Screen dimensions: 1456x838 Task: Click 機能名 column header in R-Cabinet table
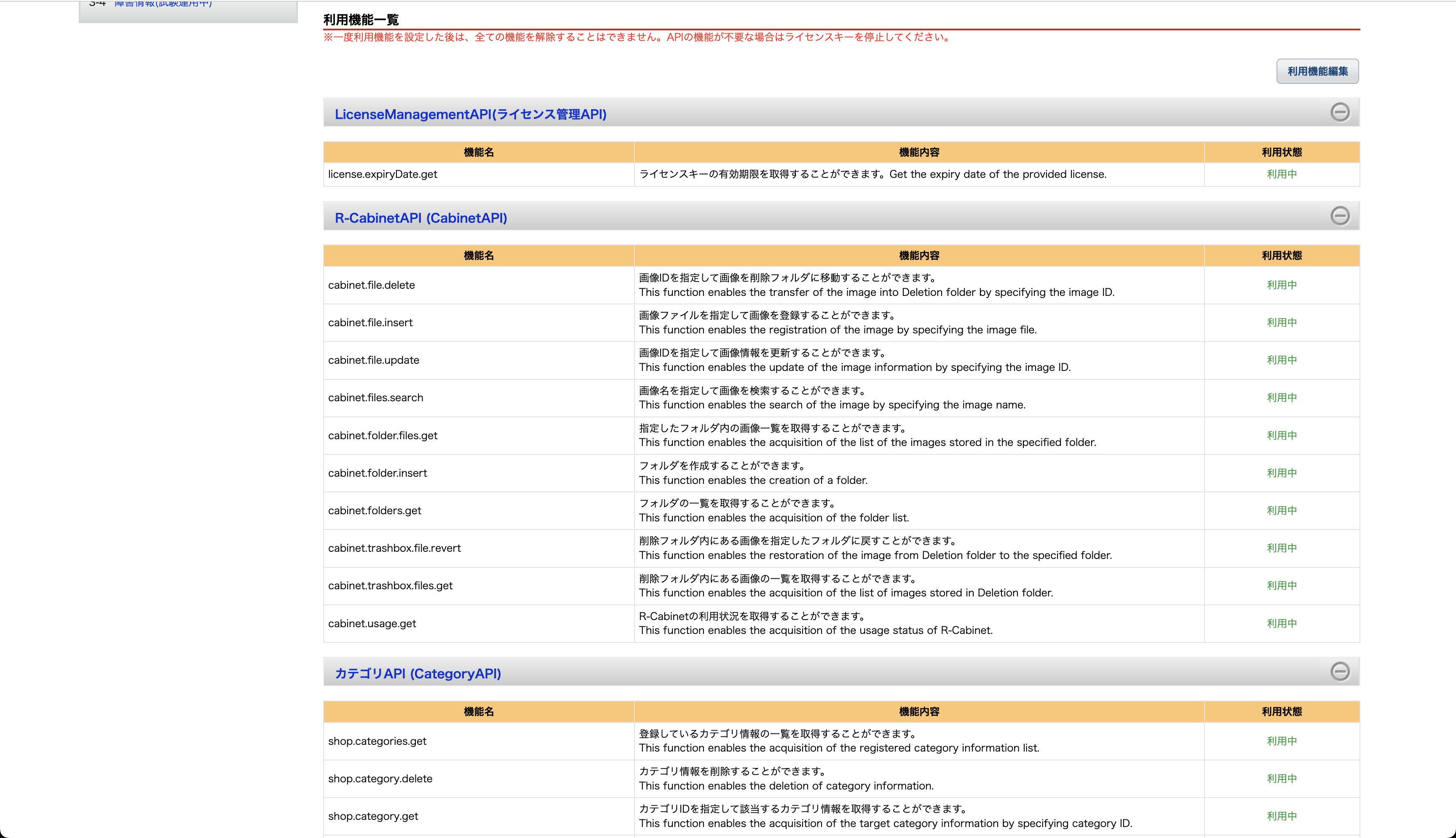pos(479,255)
